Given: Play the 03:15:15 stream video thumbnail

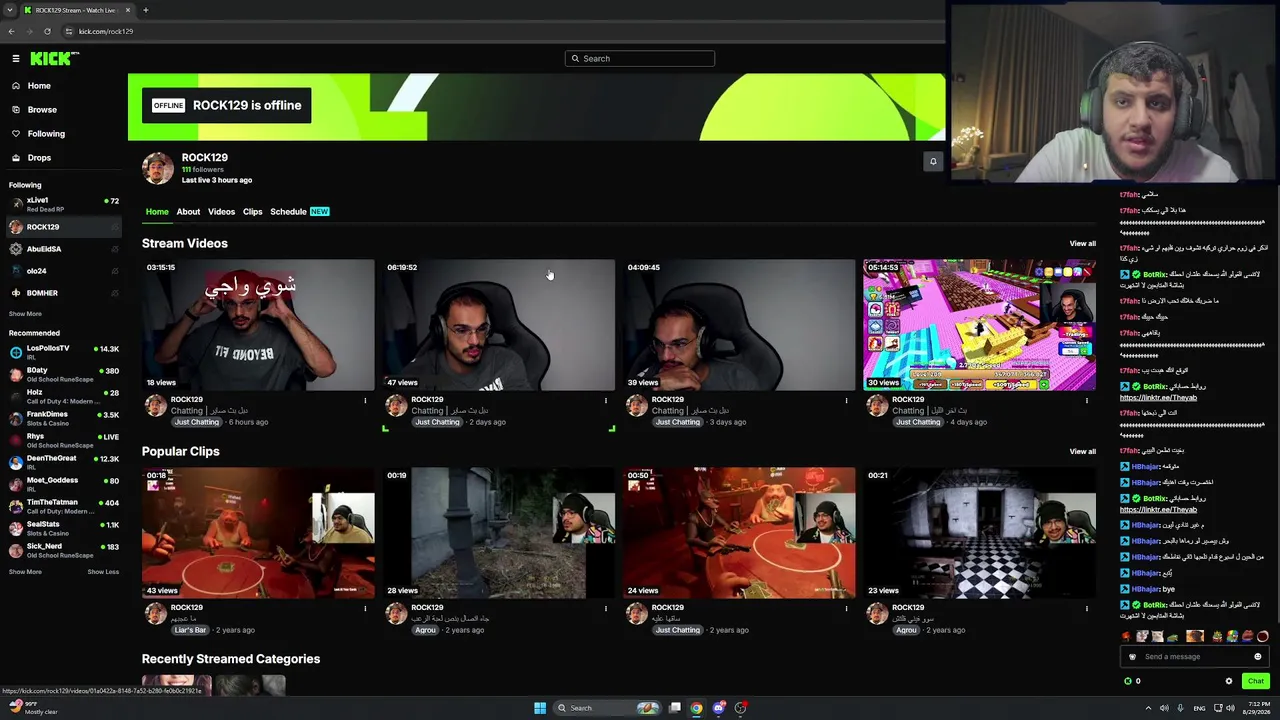Looking at the screenshot, I should point(258,325).
